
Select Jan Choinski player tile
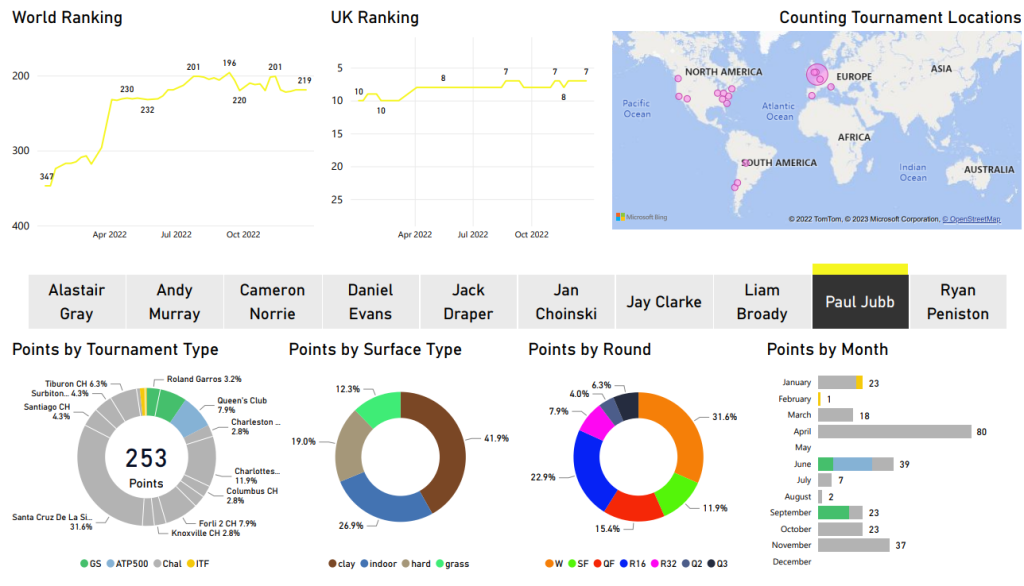pyautogui.click(x=566, y=302)
